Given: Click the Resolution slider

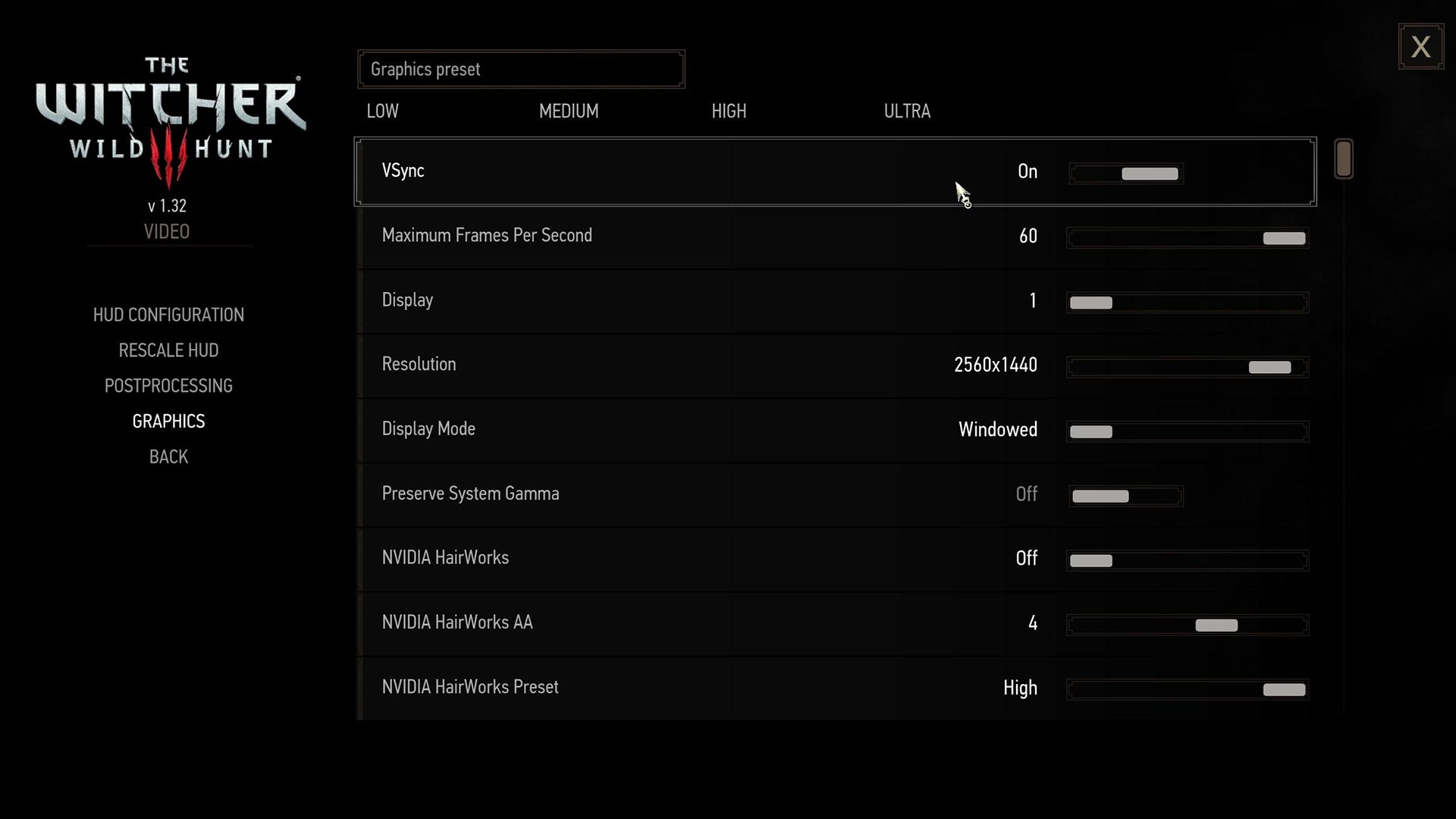Looking at the screenshot, I should coord(1187,368).
